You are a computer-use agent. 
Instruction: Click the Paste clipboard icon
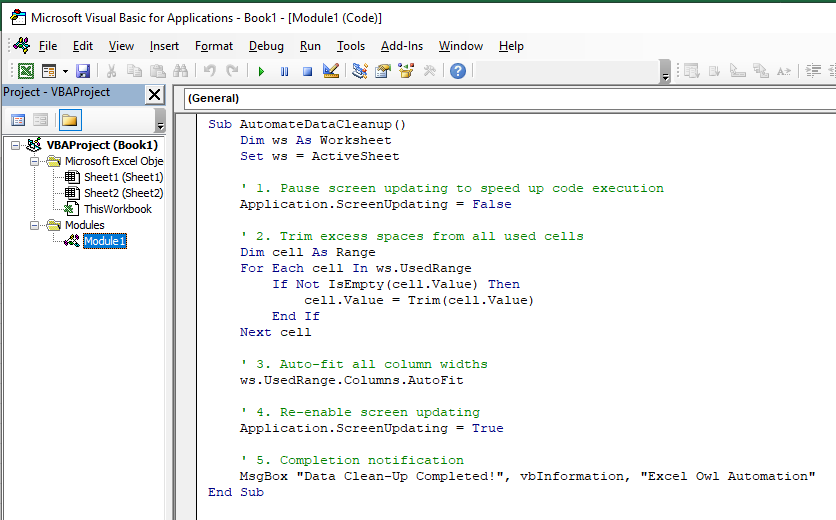tap(157, 71)
